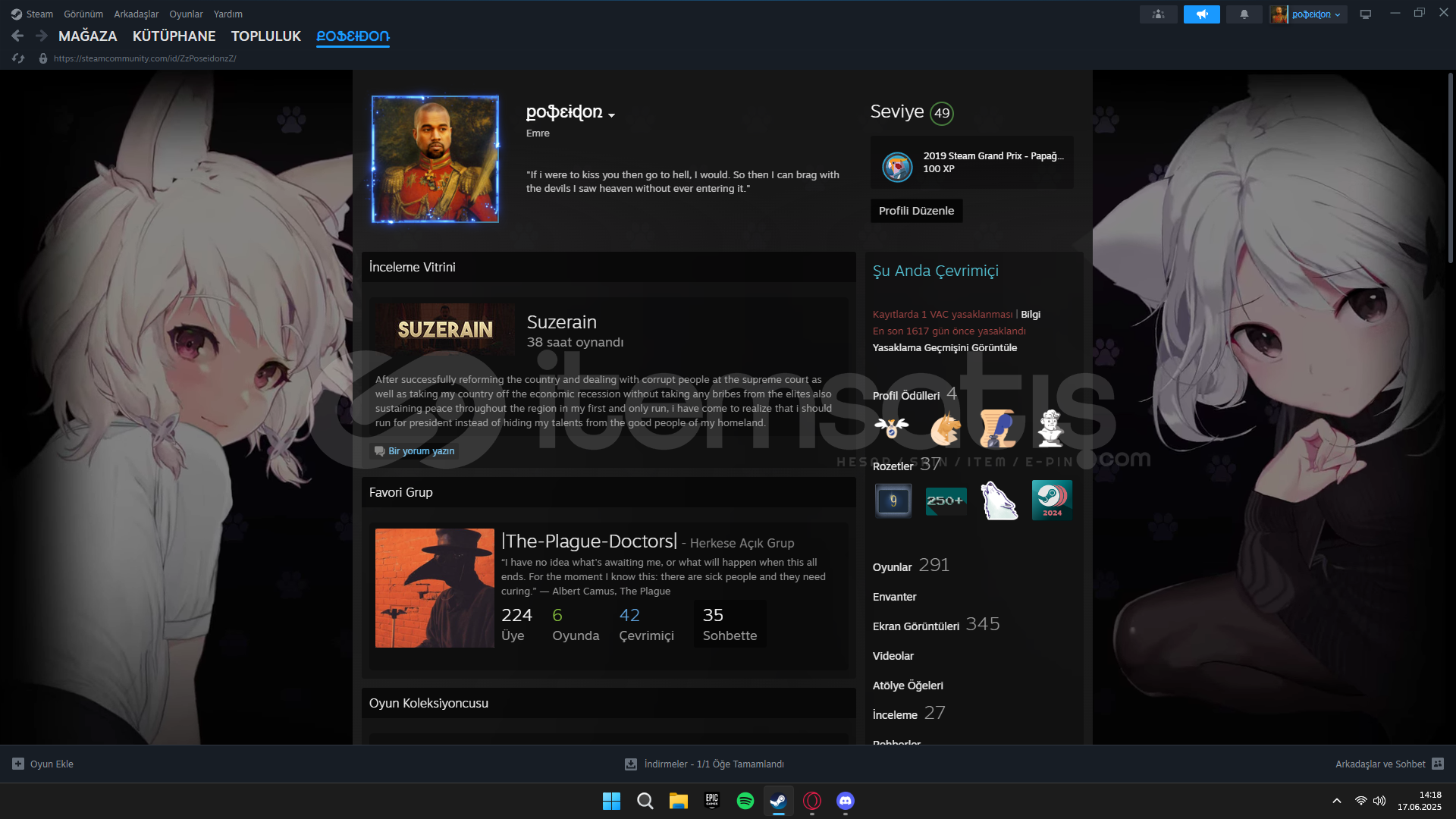Open the Suzerain game title link
1456x819 pixels.
click(x=561, y=322)
